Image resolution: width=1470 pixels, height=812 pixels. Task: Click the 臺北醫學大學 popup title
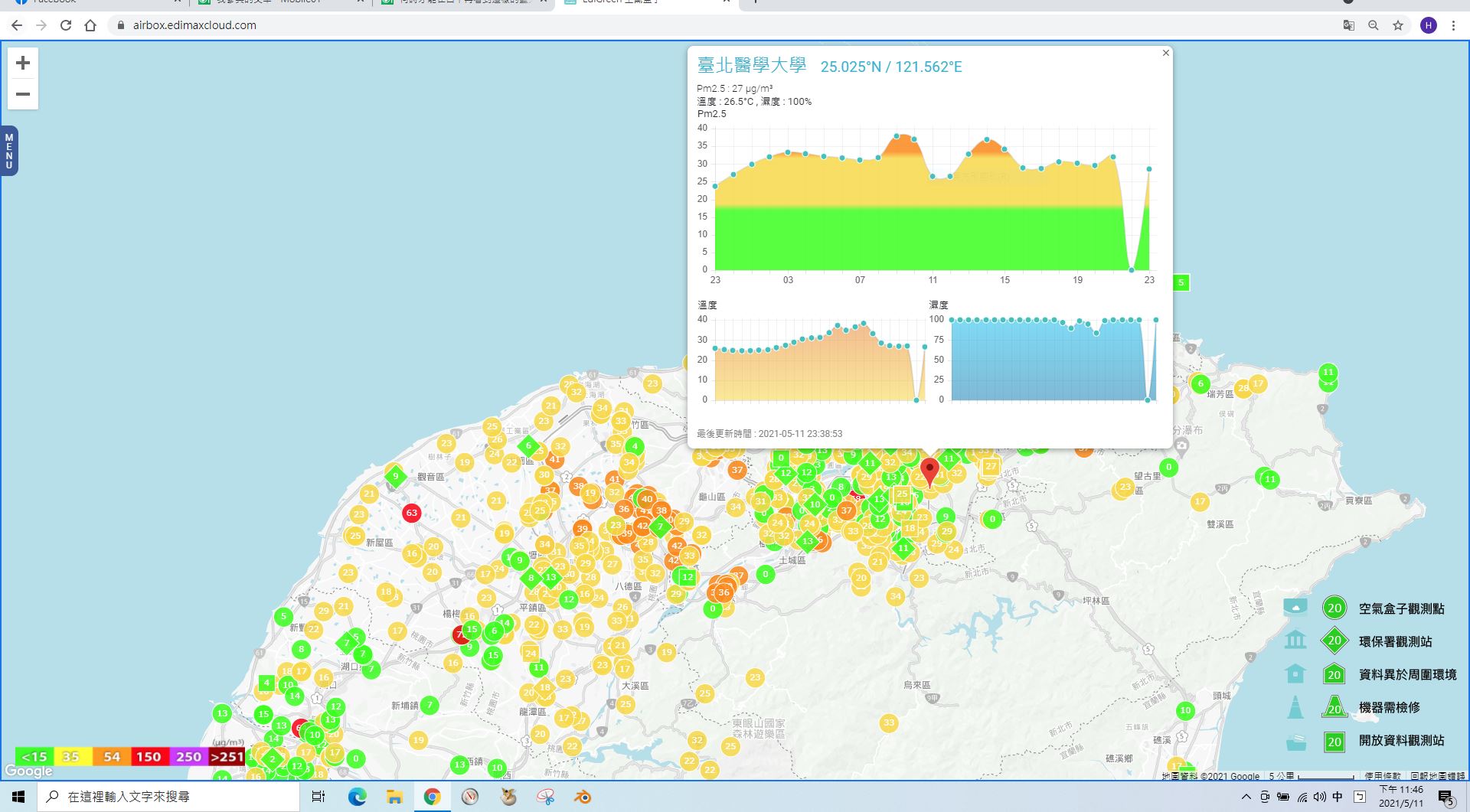click(x=752, y=66)
